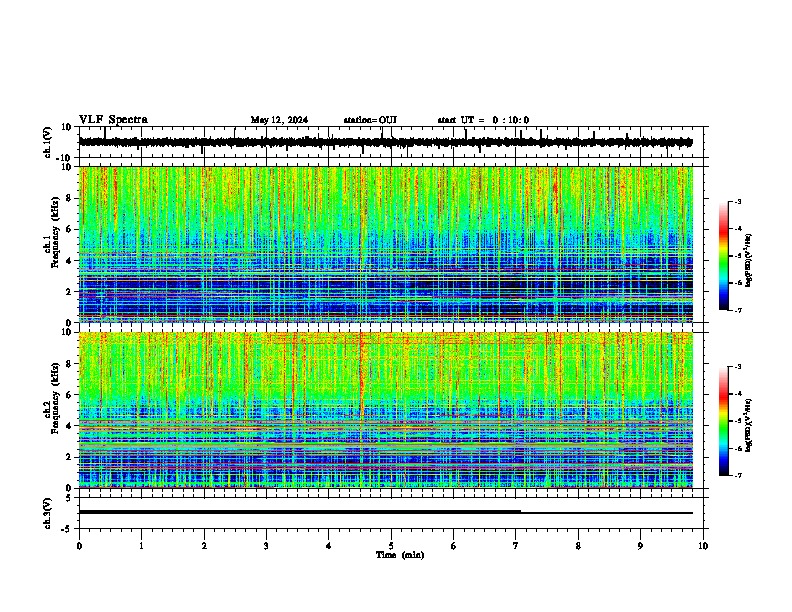Click the ch.1 spectrogram color scale bar

pos(724,256)
